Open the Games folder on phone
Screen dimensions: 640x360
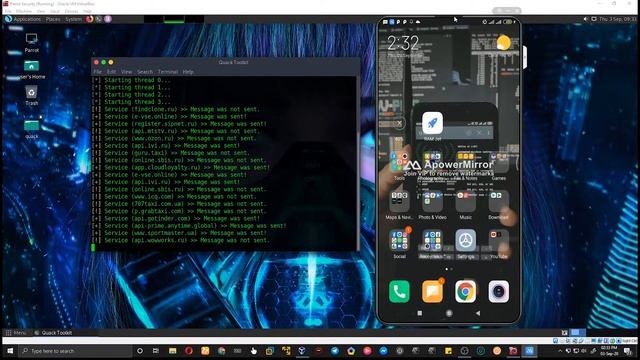[x=498, y=162]
